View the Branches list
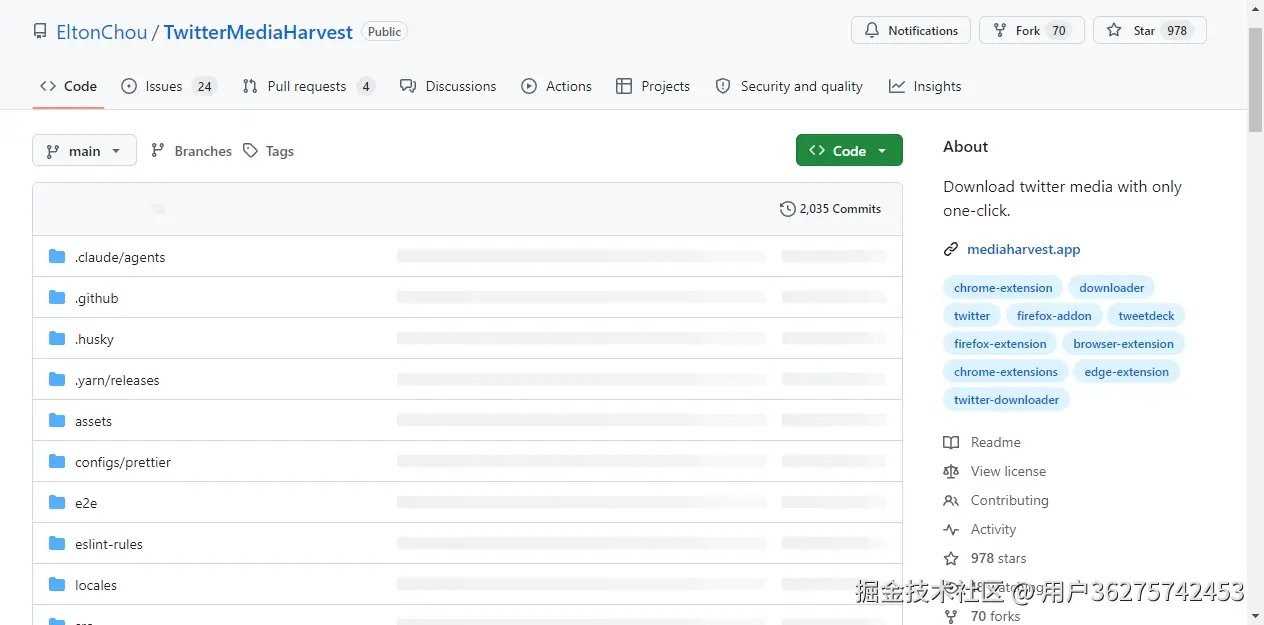This screenshot has width=1264, height=625. pos(191,151)
